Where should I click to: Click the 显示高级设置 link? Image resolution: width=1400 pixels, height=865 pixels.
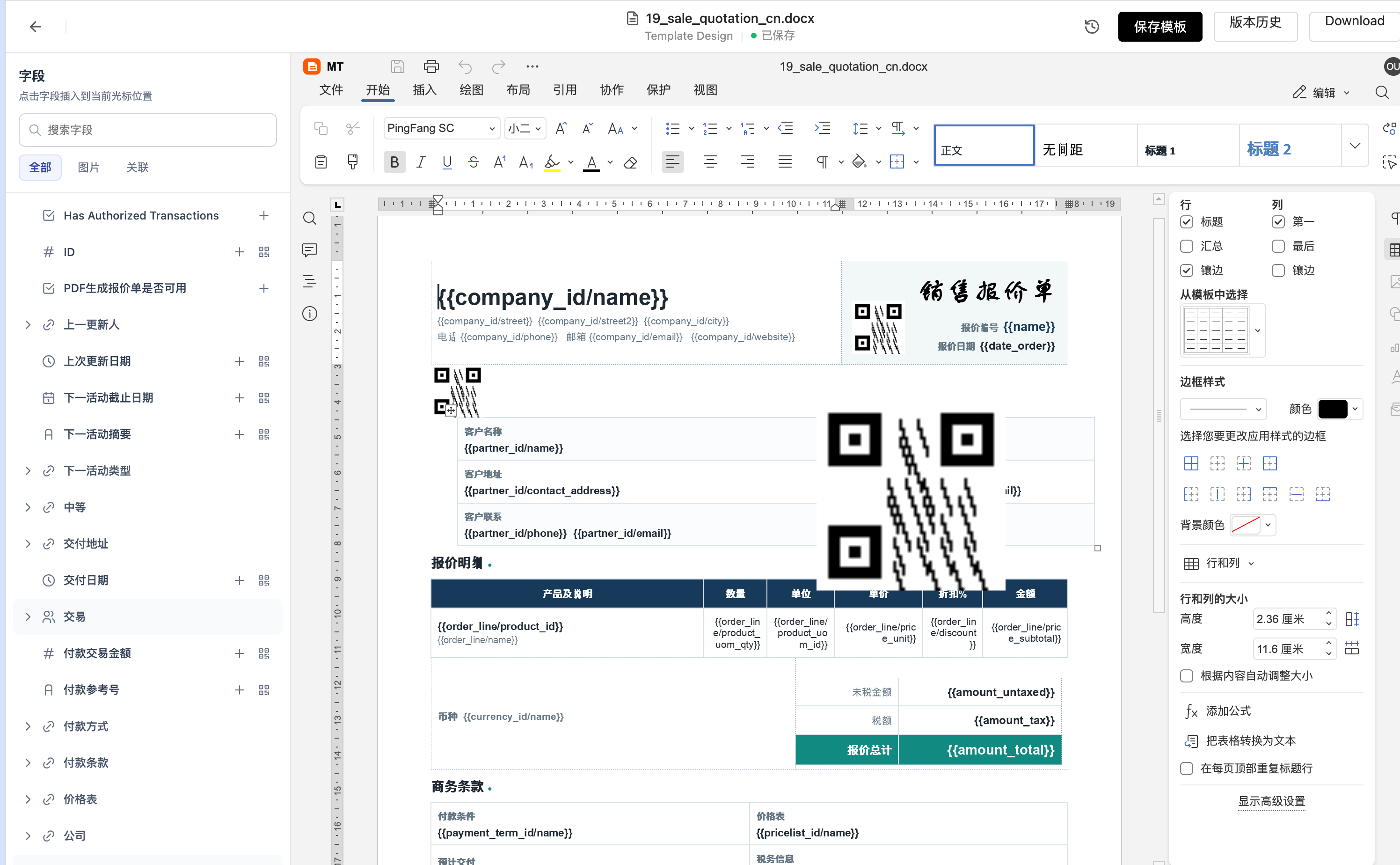click(1271, 801)
